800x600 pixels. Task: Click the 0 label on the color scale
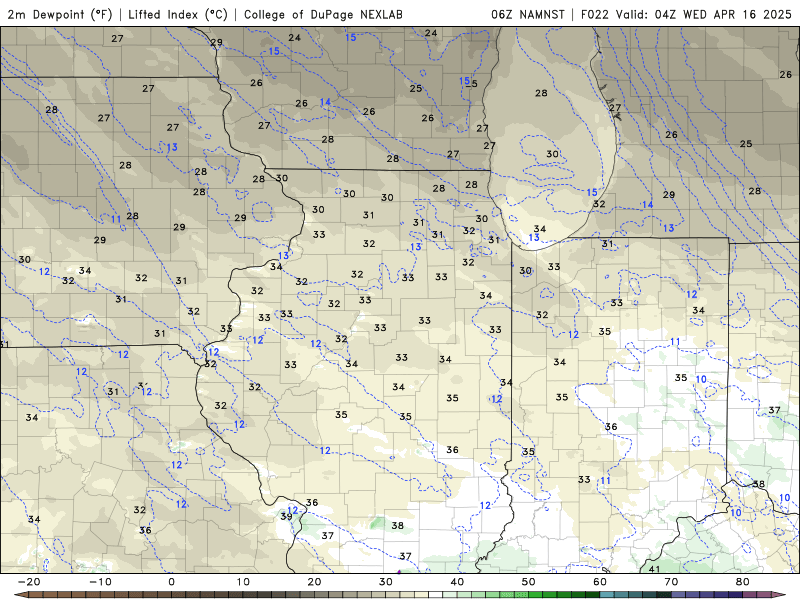171,582
